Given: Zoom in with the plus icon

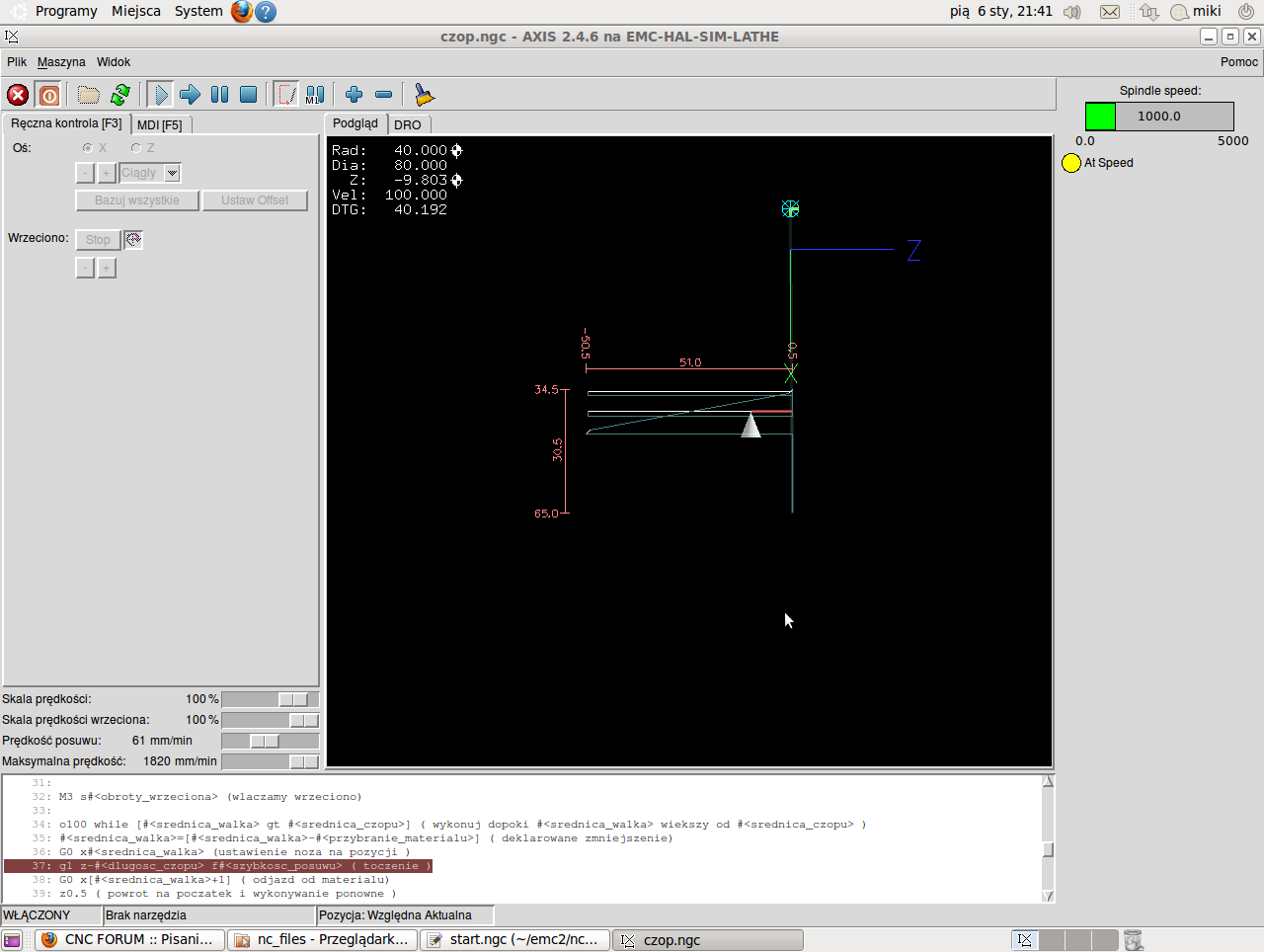Looking at the screenshot, I should coord(355,95).
